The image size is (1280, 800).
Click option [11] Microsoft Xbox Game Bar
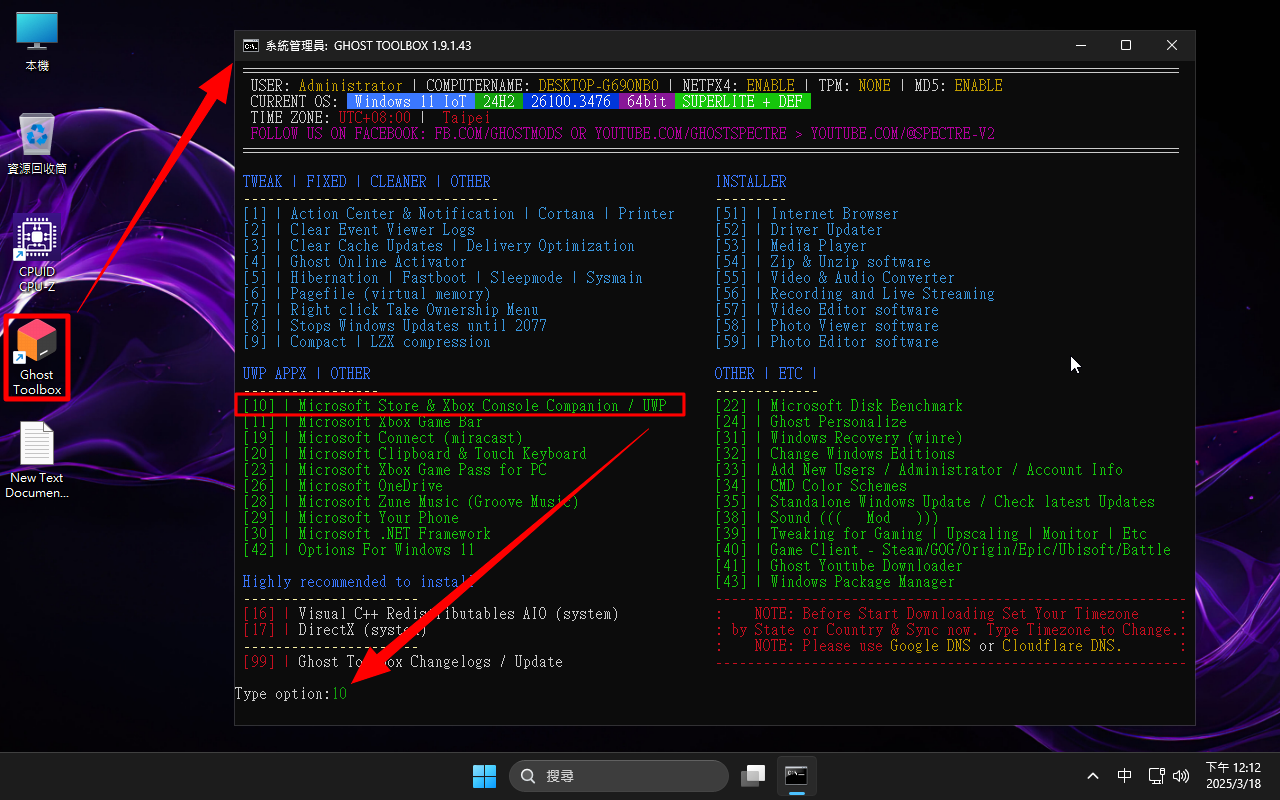pyautogui.click(x=363, y=422)
